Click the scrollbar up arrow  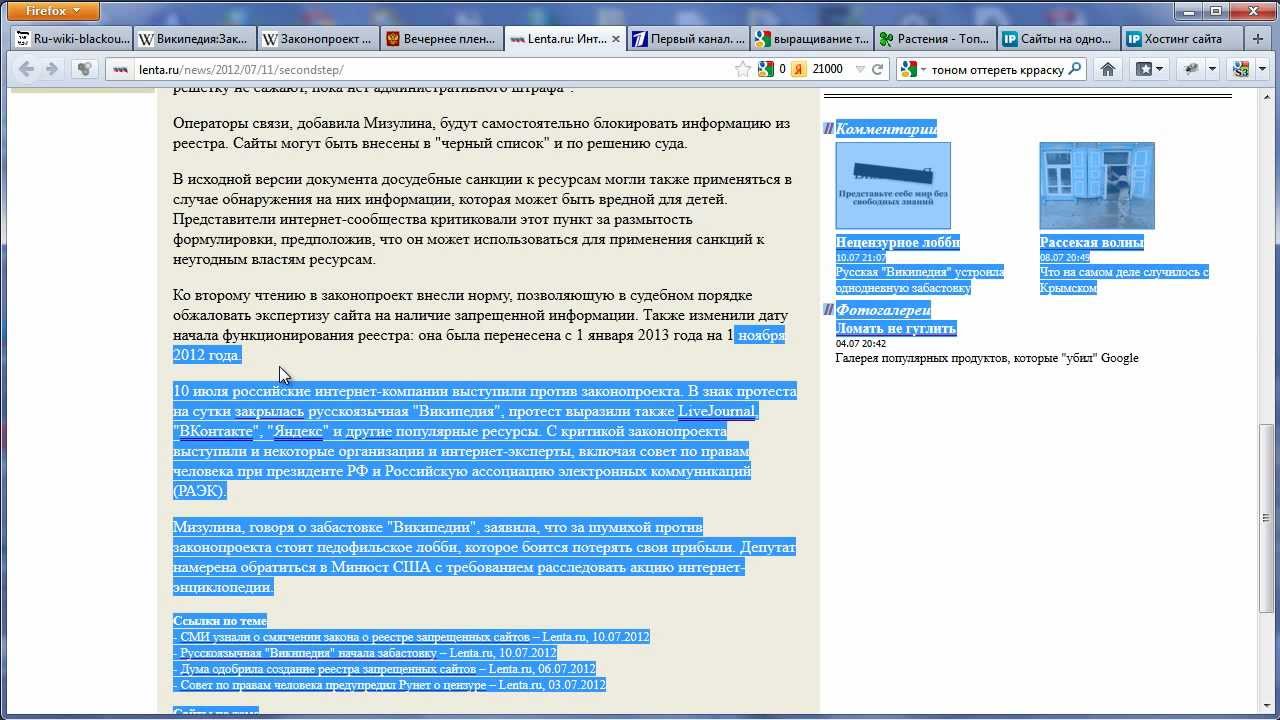(1267, 97)
